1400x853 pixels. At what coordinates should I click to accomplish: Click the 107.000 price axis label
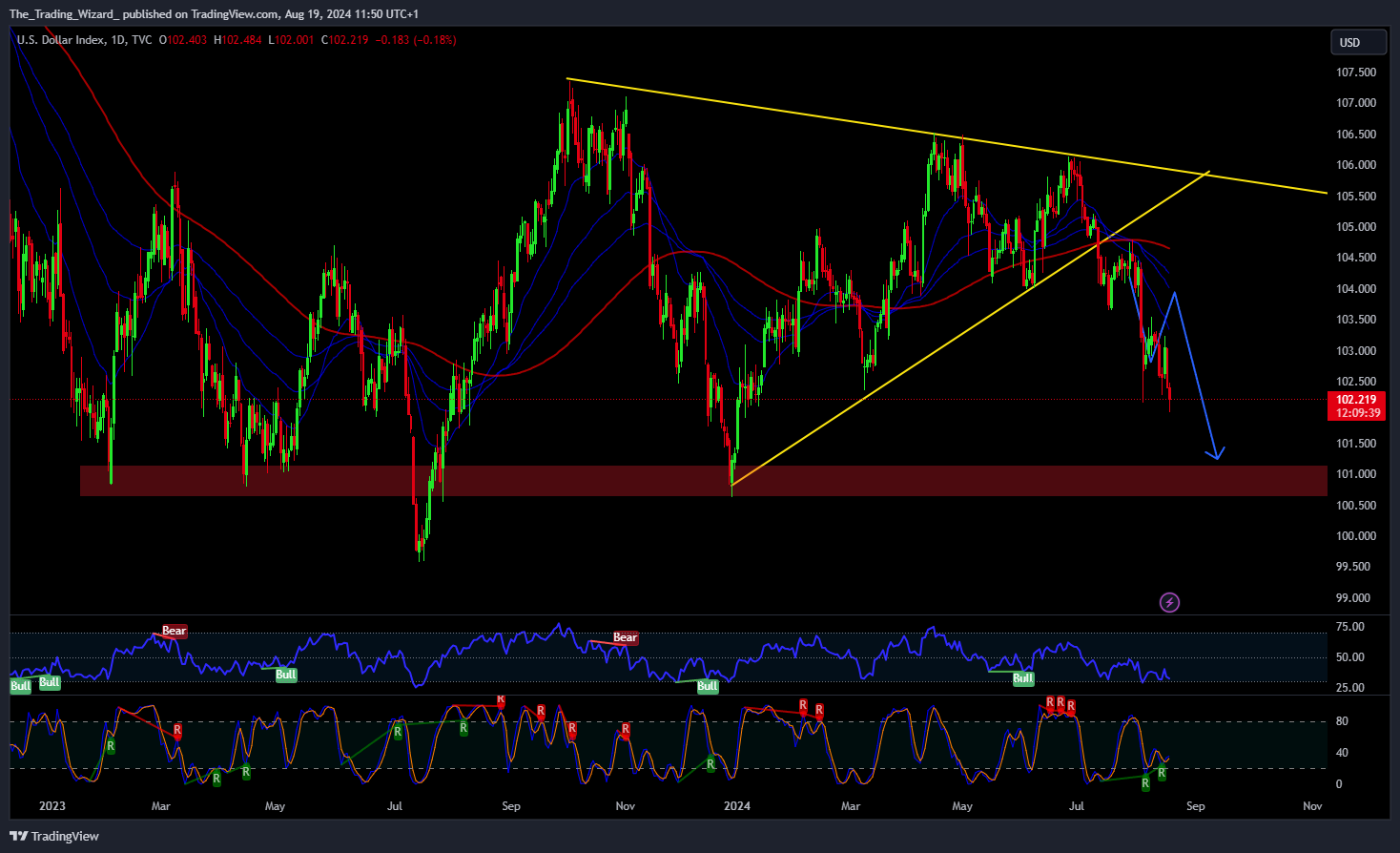pyautogui.click(x=1355, y=103)
